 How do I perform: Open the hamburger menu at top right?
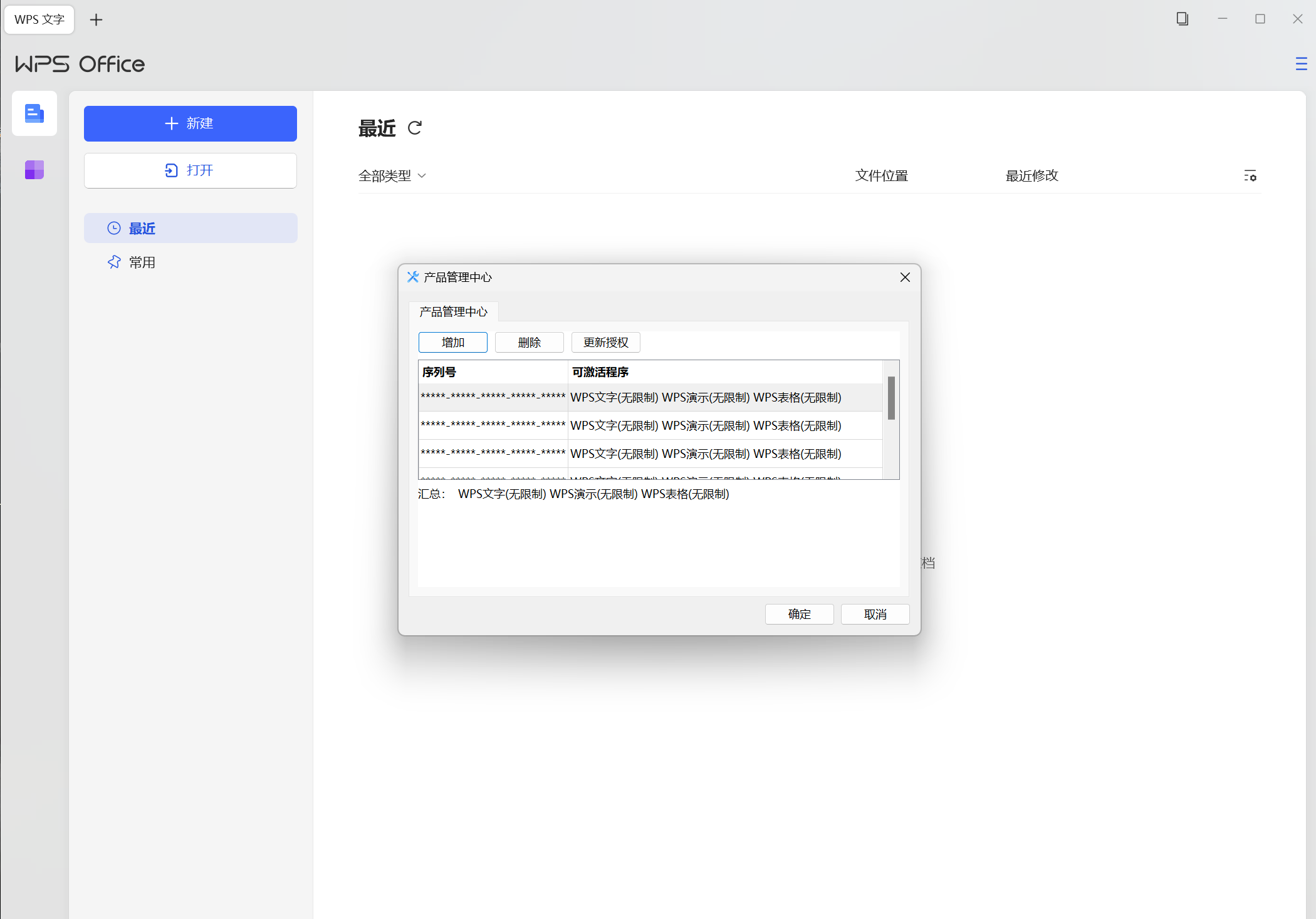tap(1301, 64)
